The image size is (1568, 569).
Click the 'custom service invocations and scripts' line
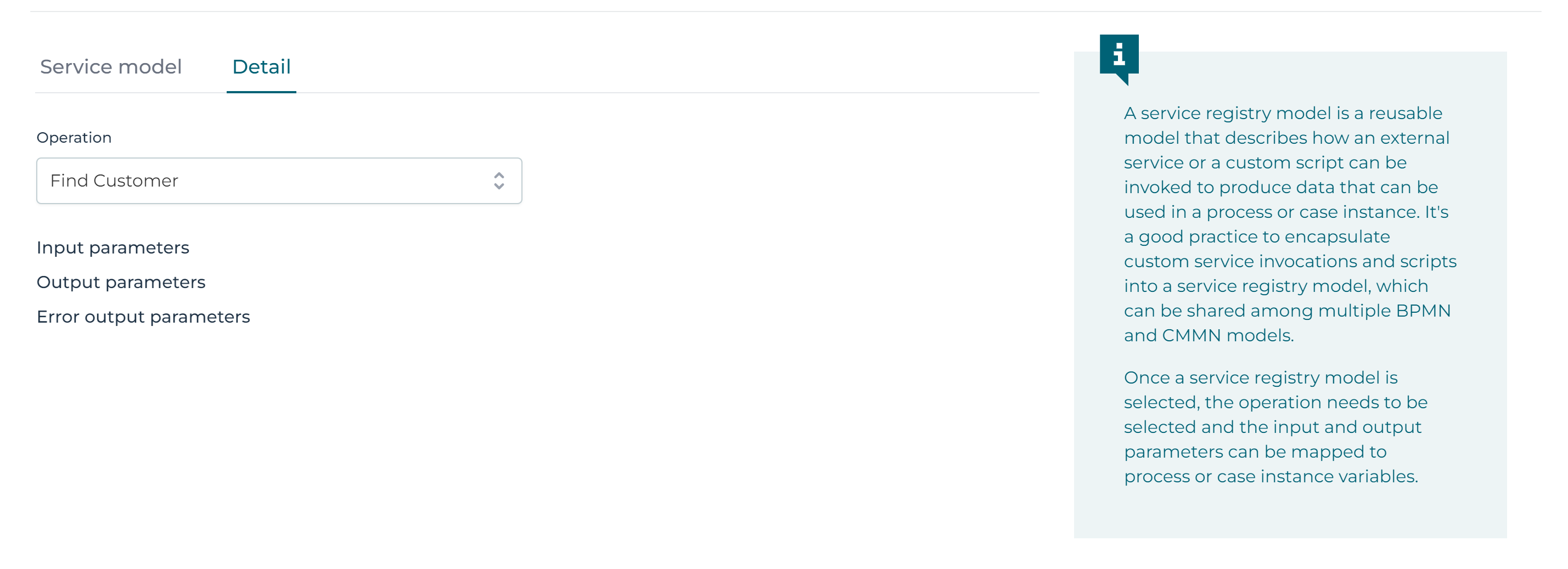pos(1289,262)
